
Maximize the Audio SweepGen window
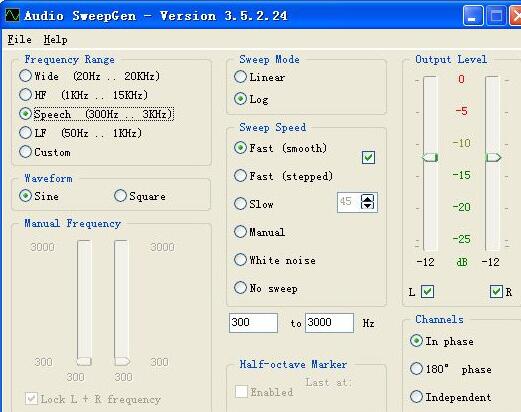[496, 16]
